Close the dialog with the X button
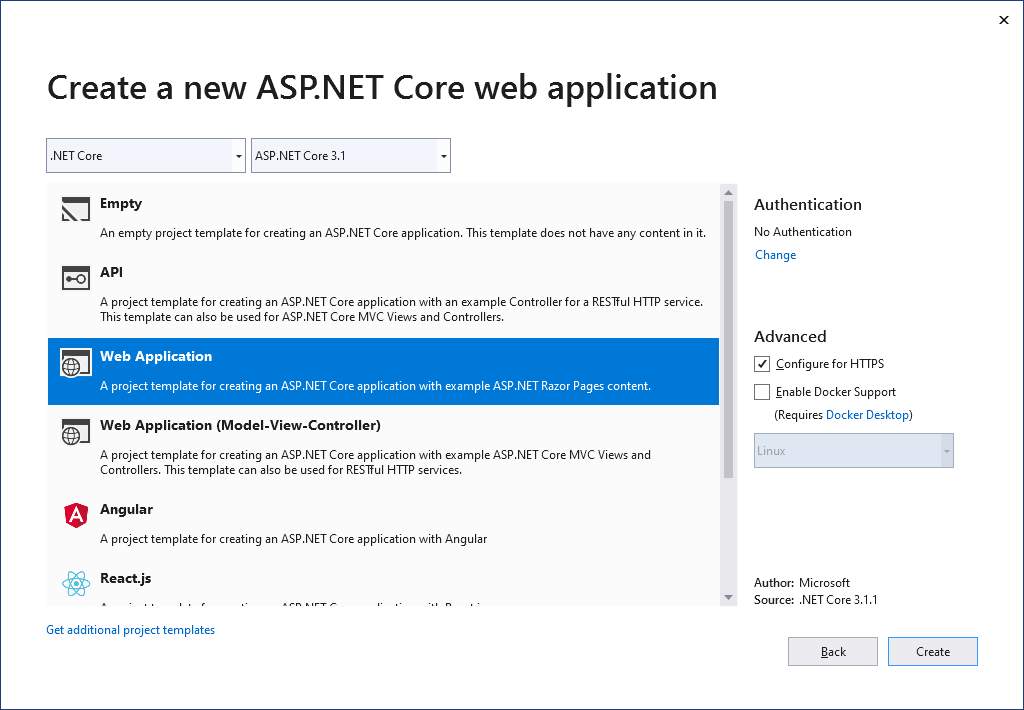Screen dimensions: 1024x710 pos(1004,20)
